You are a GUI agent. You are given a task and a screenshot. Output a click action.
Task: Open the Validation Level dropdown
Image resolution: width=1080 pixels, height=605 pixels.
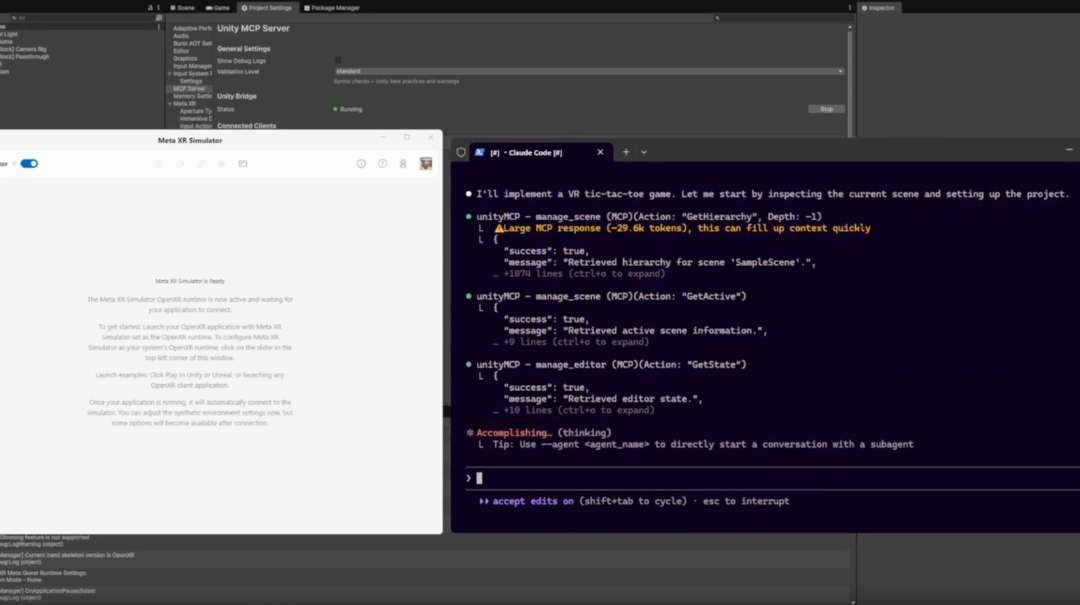589,71
